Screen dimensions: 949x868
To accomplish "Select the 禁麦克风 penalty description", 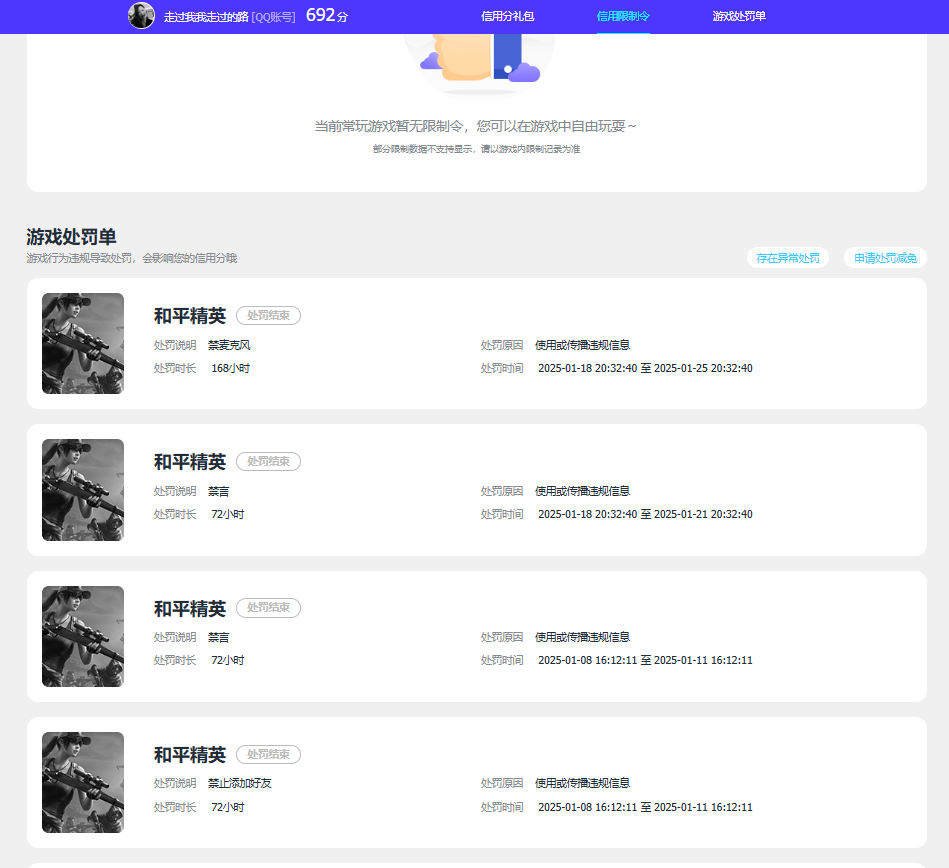I will pyautogui.click(x=229, y=345).
